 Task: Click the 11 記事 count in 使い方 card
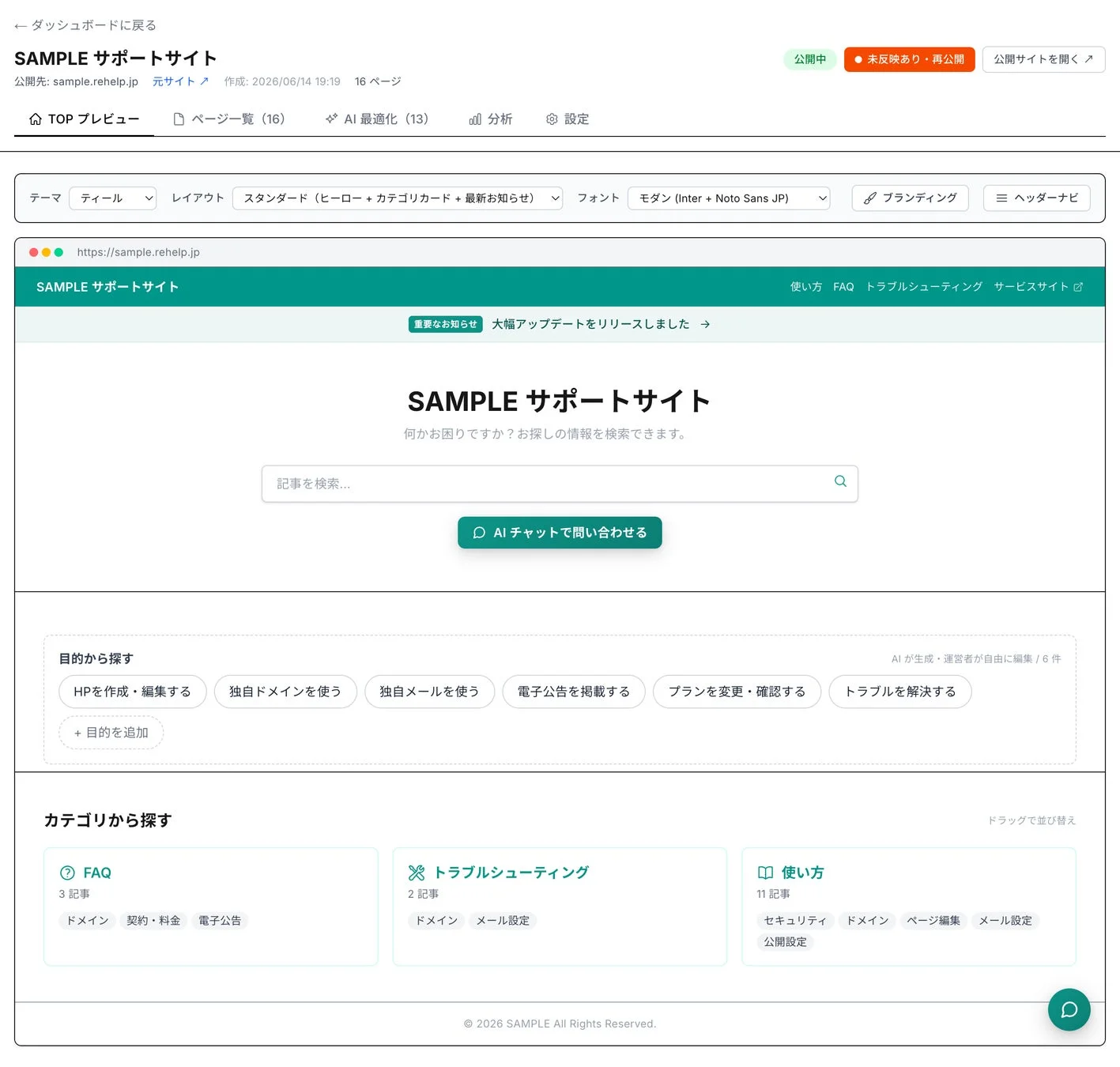tap(773, 894)
